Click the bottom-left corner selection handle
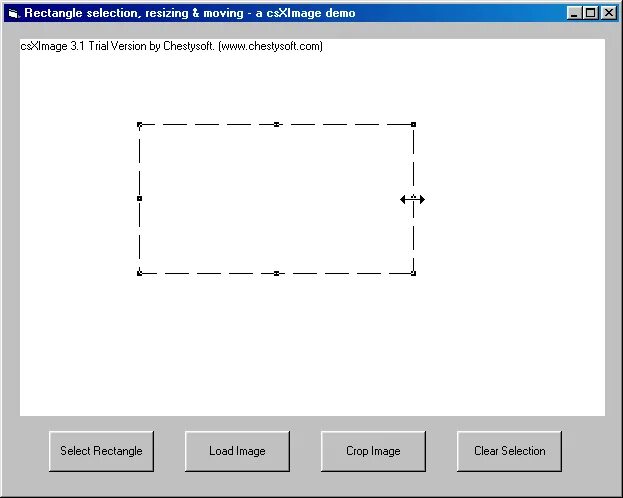The image size is (623, 498). [x=139, y=273]
